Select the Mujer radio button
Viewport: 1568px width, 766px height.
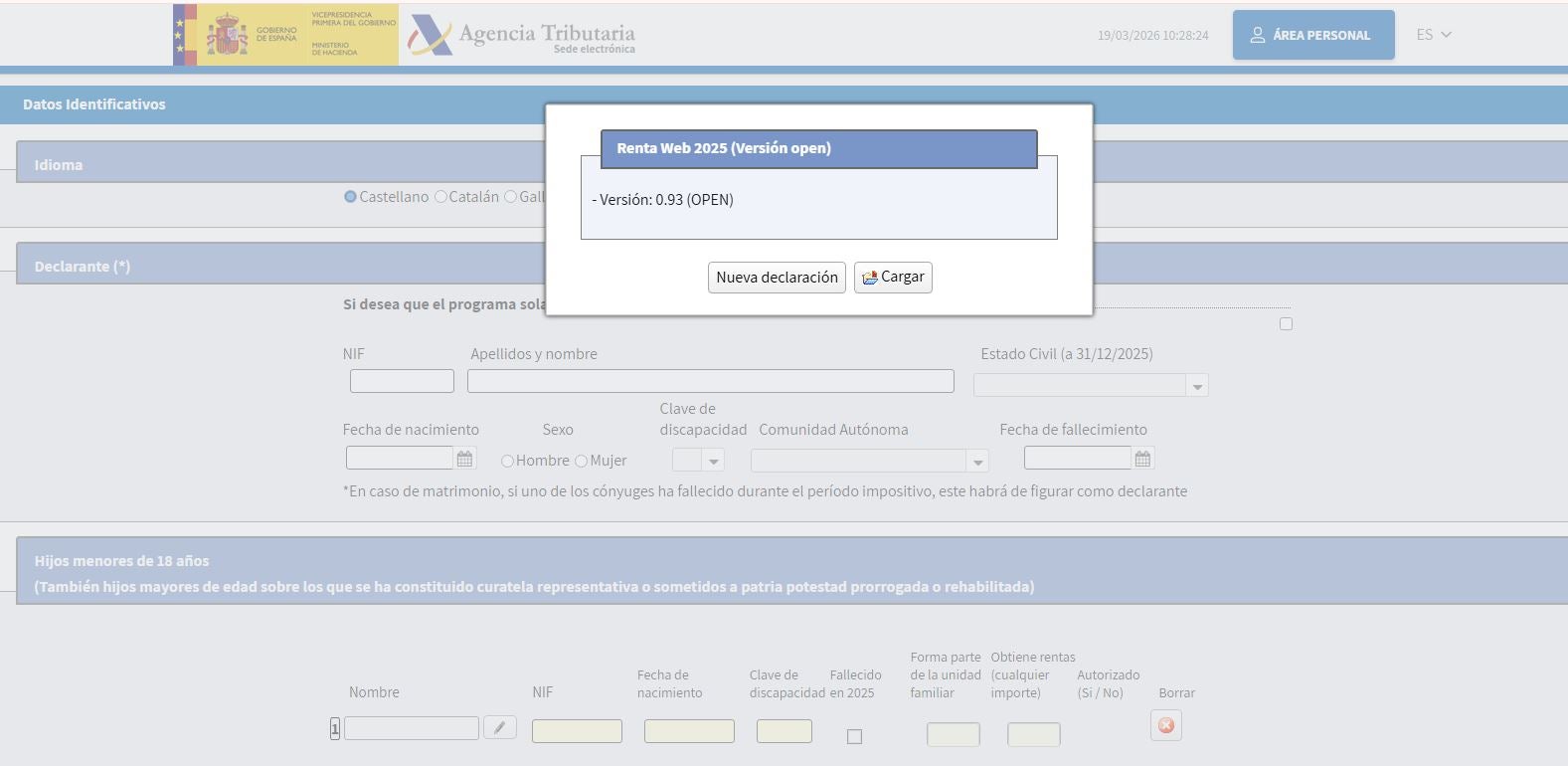tap(582, 461)
